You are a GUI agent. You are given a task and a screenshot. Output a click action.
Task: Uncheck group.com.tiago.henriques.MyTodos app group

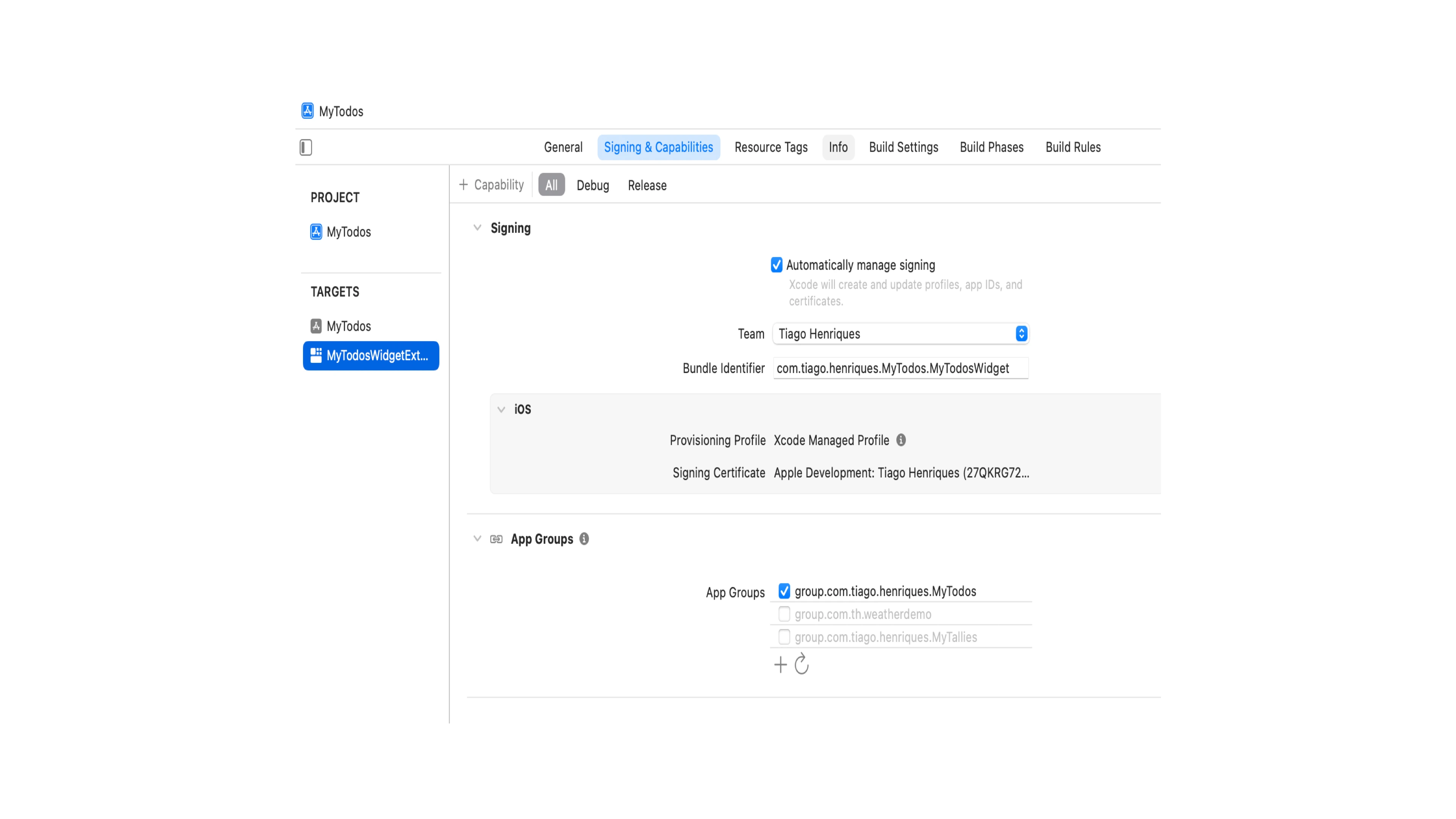[784, 591]
